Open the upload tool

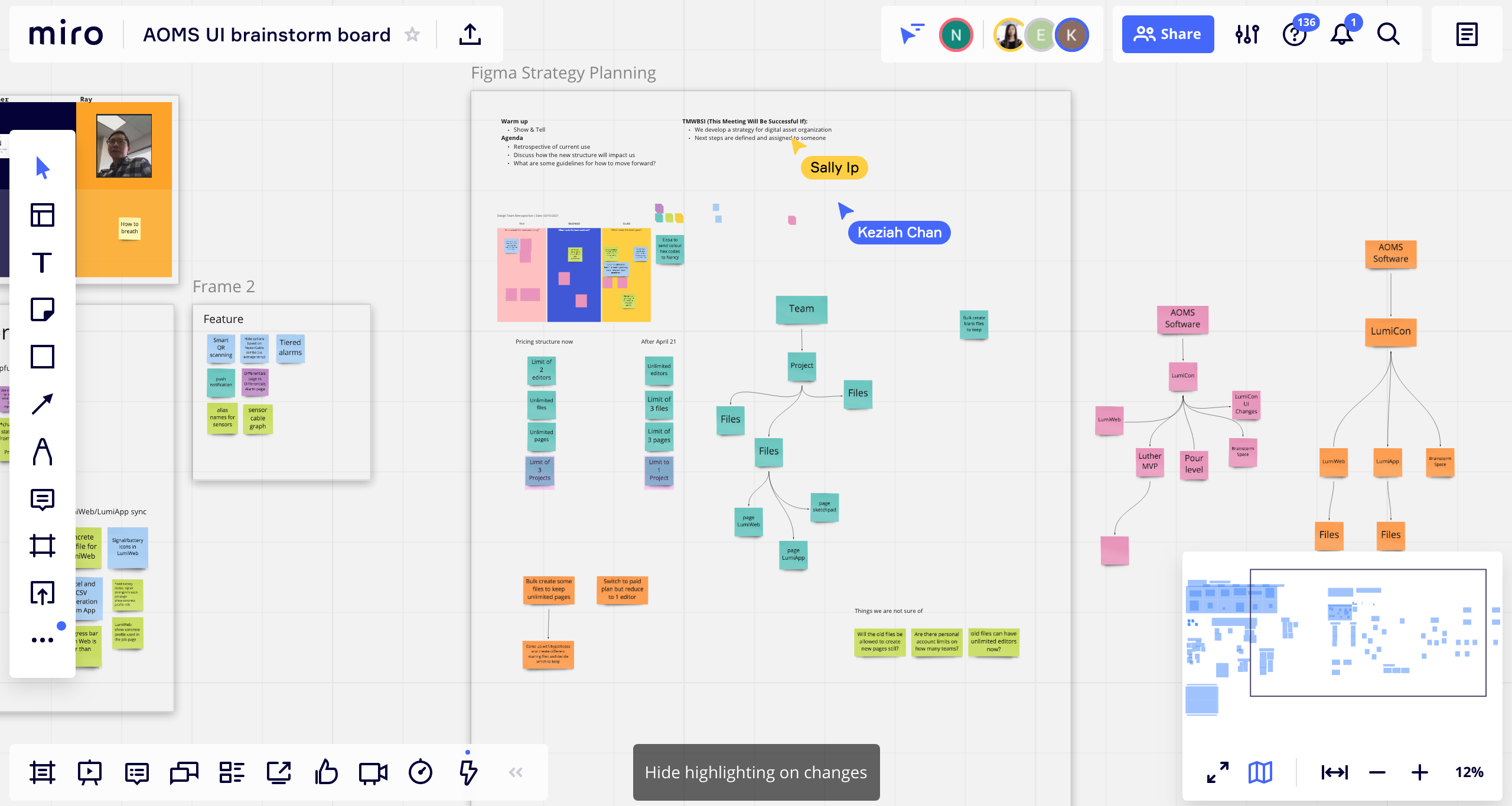click(43, 593)
